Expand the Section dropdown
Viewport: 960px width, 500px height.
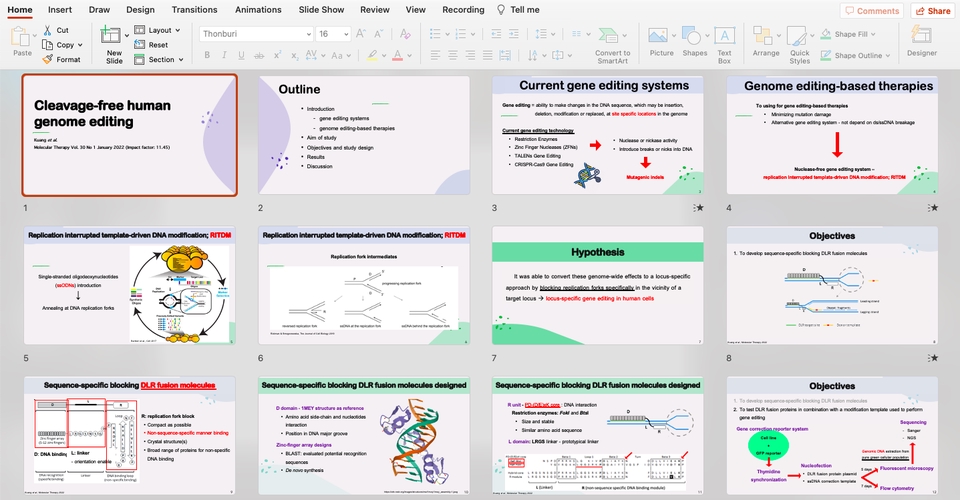coord(181,59)
